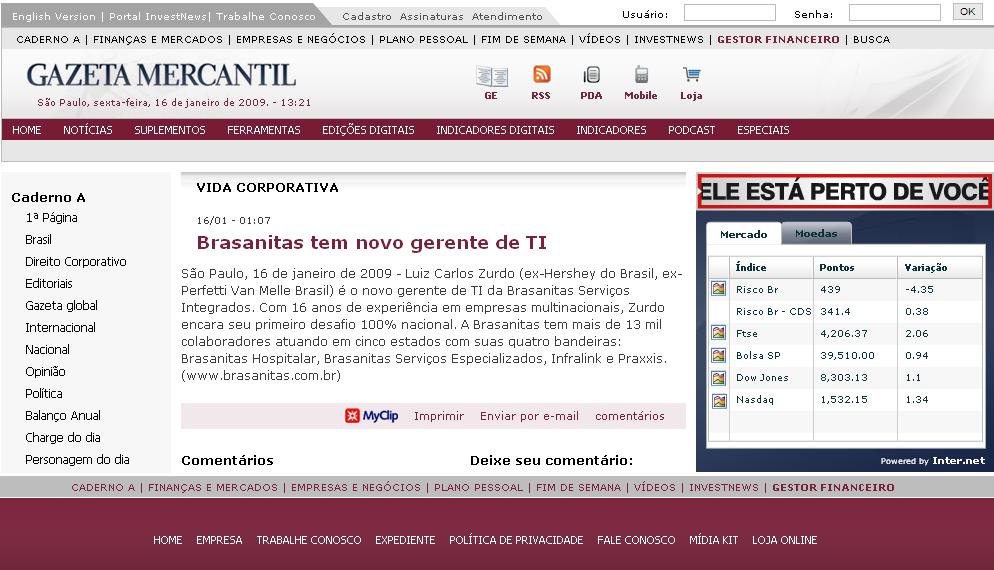
Task: Open the PDA version icon
Action: tap(591, 76)
